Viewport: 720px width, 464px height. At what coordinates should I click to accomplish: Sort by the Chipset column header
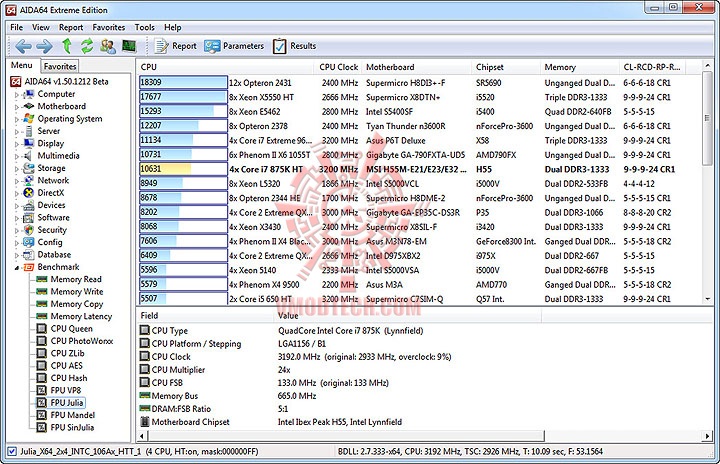[x=506, y=67]
